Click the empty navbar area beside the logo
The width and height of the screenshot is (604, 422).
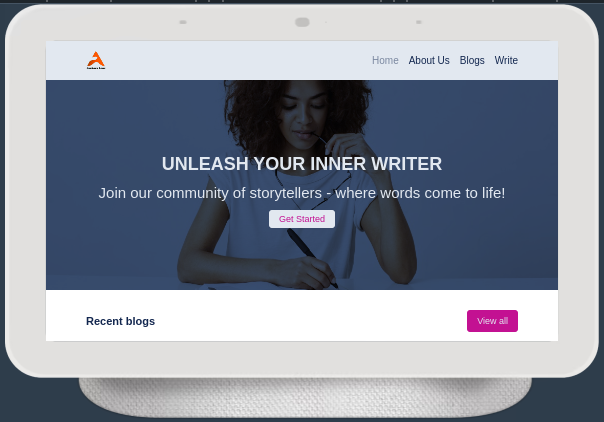[x=231, y=60]
